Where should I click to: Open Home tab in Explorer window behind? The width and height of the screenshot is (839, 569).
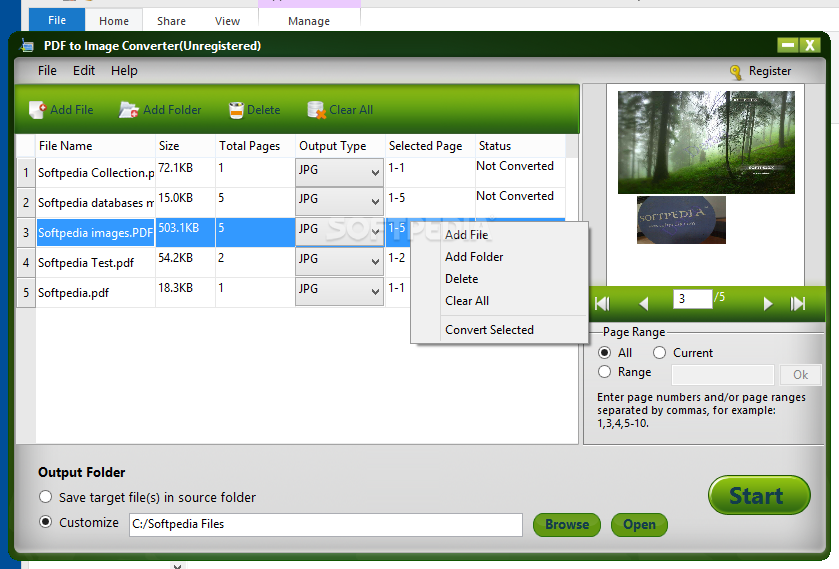[x=113, y=21]
